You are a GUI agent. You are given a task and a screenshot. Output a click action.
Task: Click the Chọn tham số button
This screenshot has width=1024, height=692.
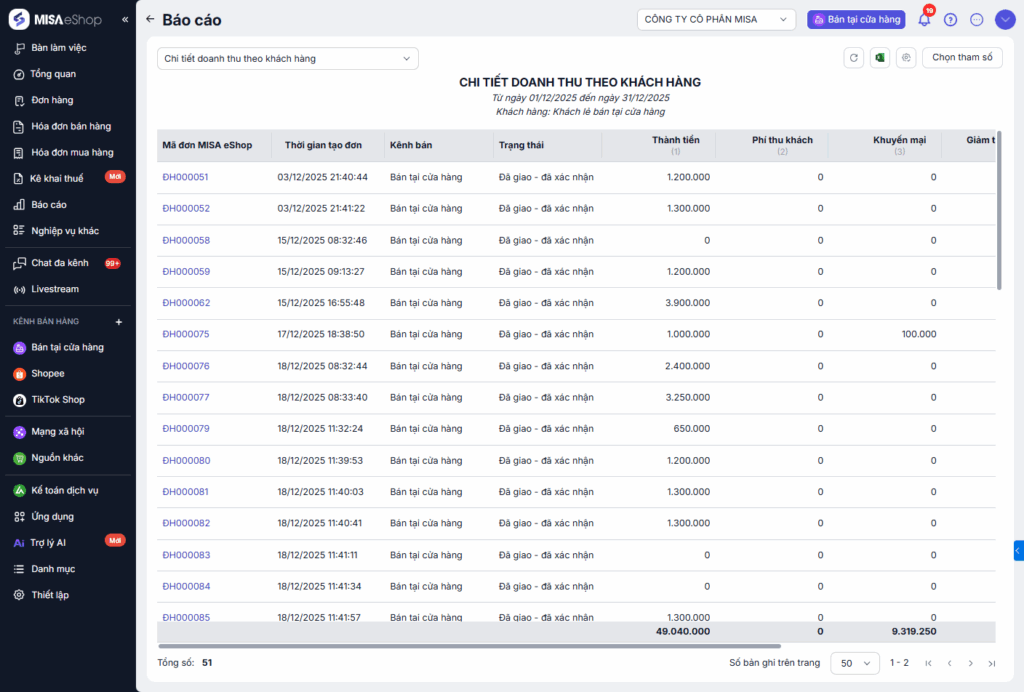(961, 58)
